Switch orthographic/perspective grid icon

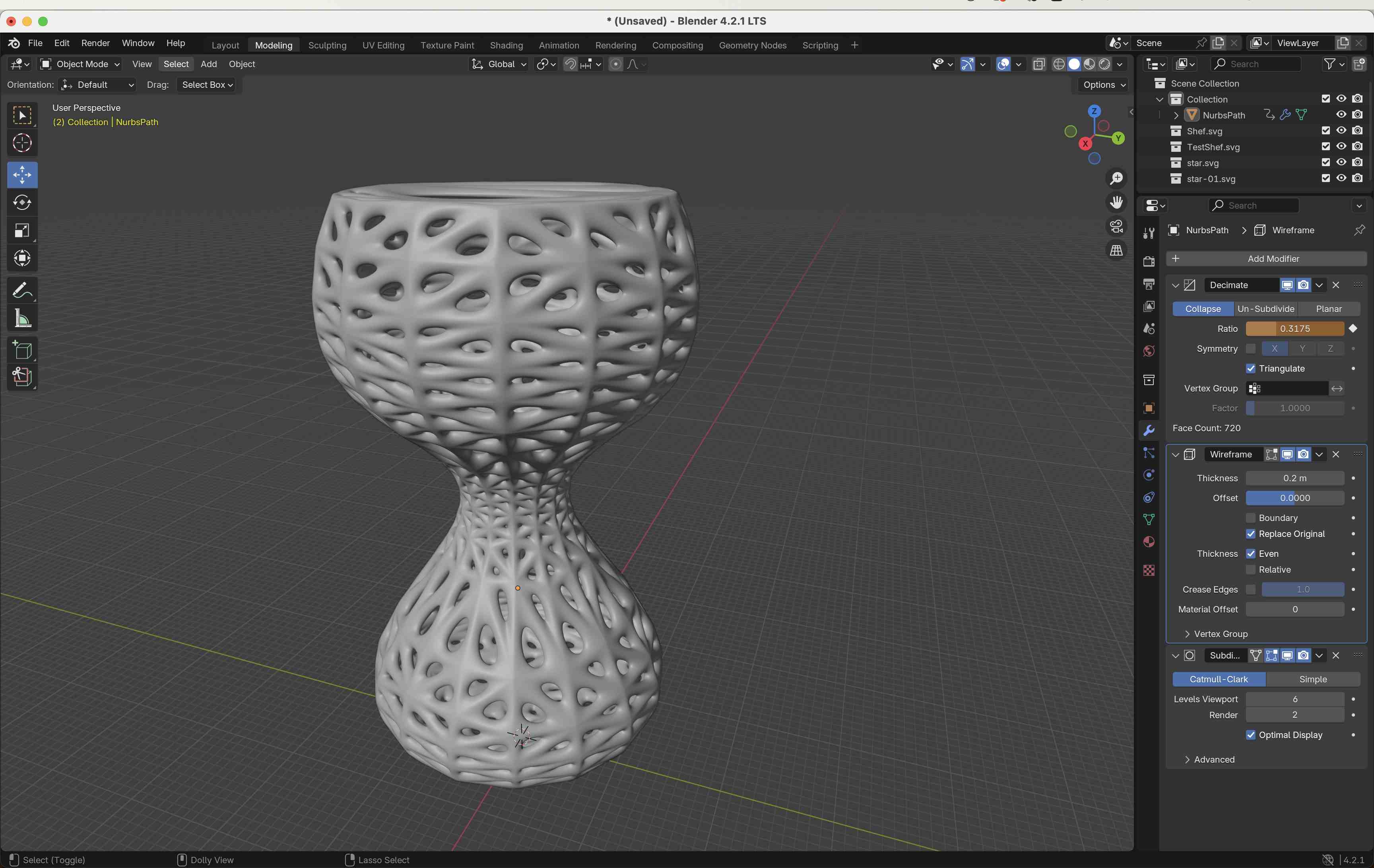pyautogui.click(x=1117, y=250)
